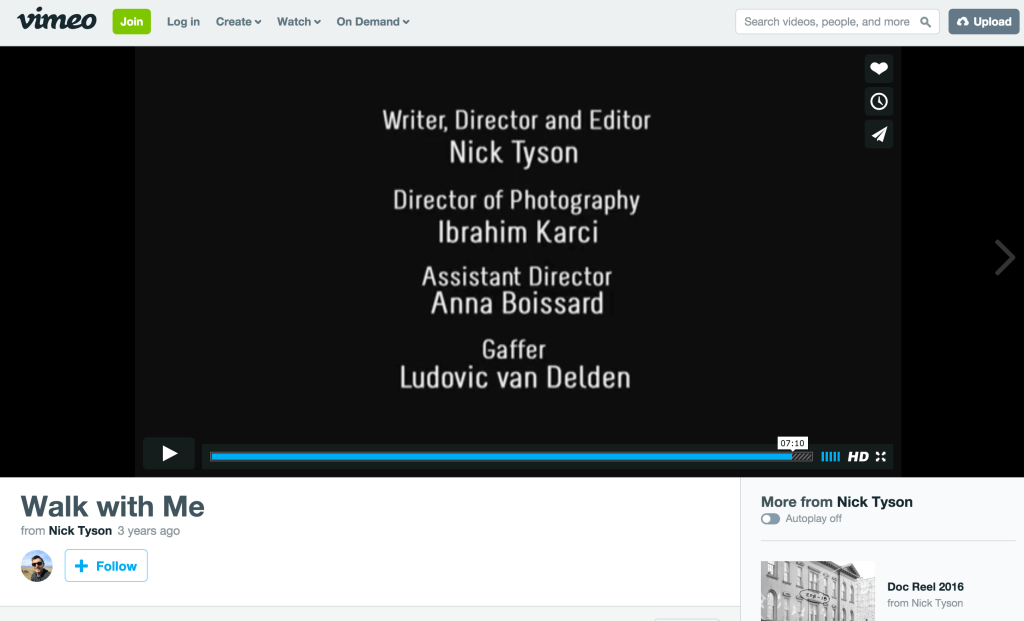
Task: Click the green Join button
Action: (x=131, y=22)
